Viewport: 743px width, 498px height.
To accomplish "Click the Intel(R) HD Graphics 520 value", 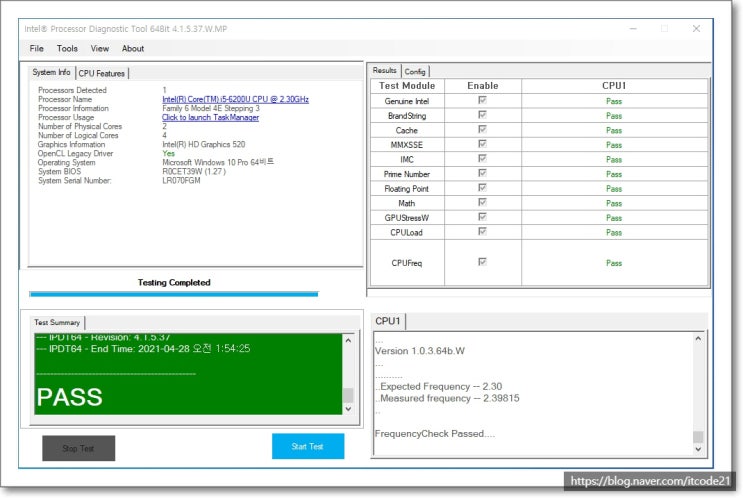I will click(x=204, y=145).
